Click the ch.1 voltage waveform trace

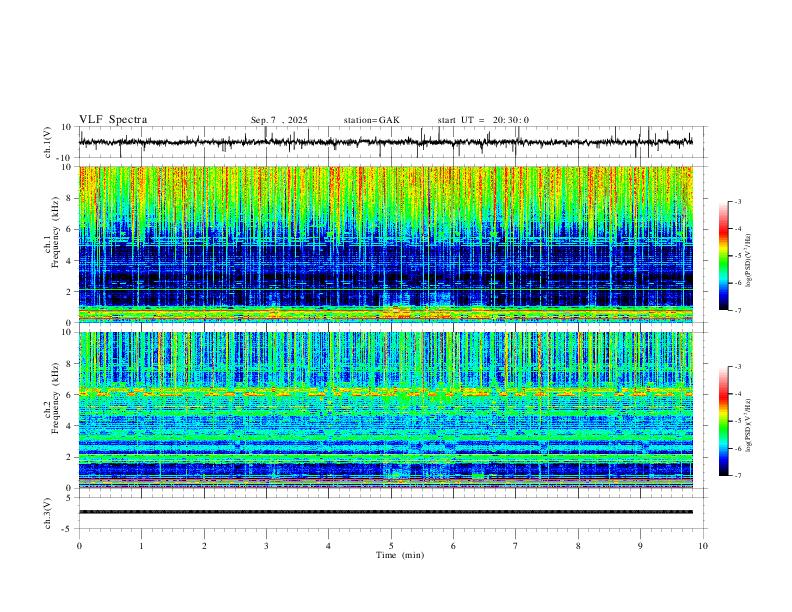pyautogui.click(x=386, y=142)
